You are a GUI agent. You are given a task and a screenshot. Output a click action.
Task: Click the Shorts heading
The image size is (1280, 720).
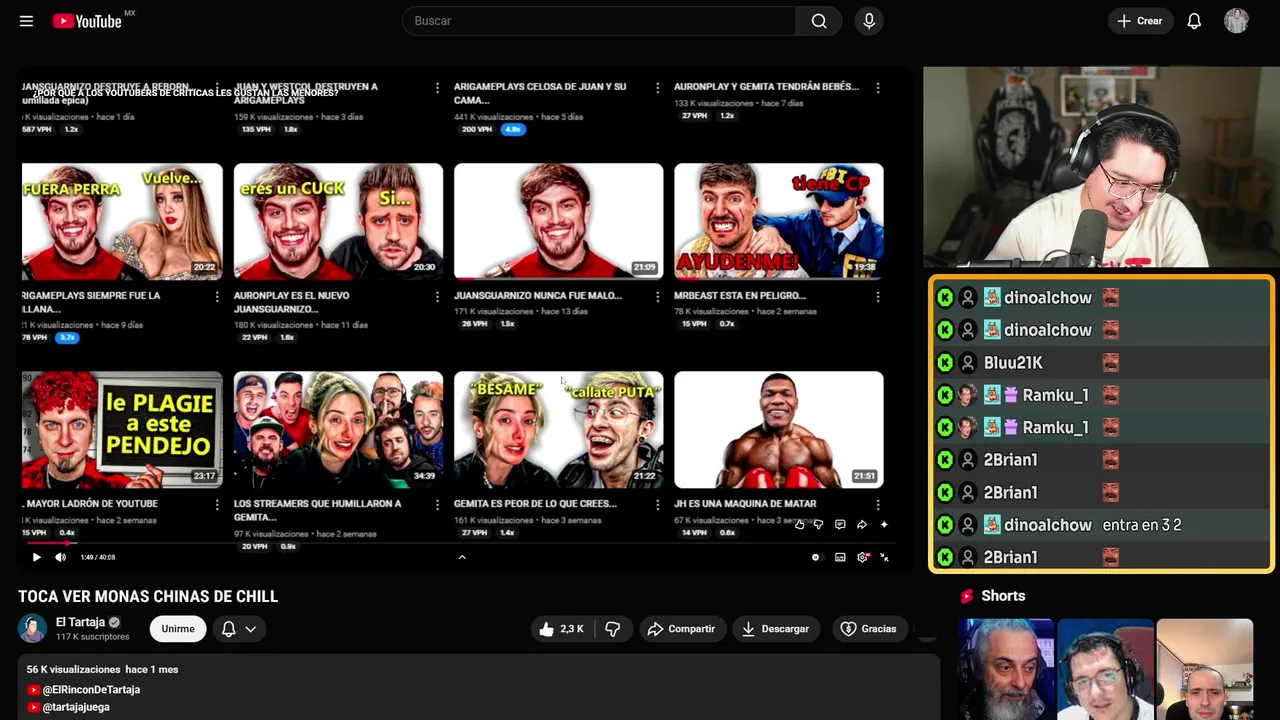coord(1003,596)
